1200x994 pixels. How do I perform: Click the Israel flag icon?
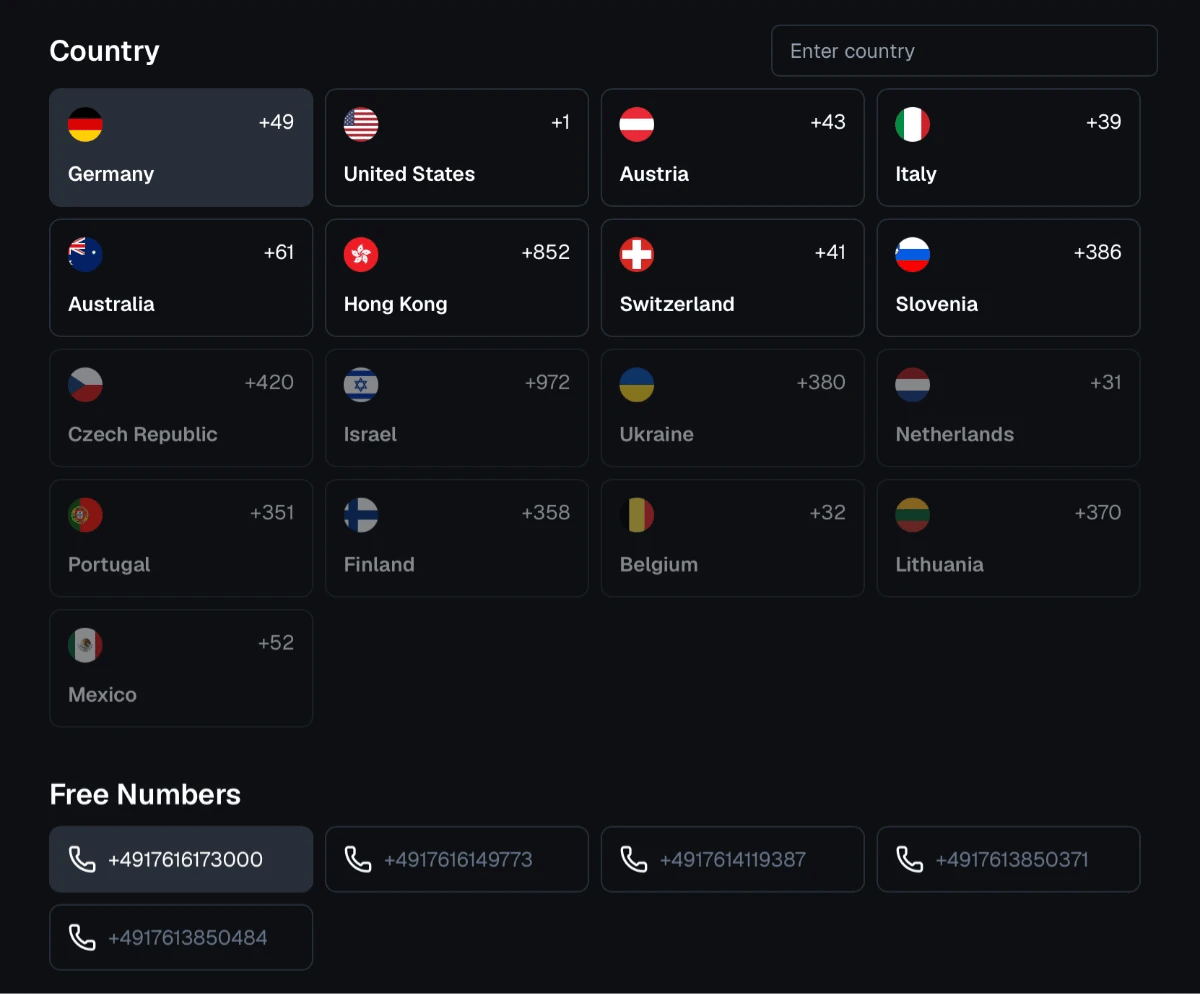tap(361, 385)
